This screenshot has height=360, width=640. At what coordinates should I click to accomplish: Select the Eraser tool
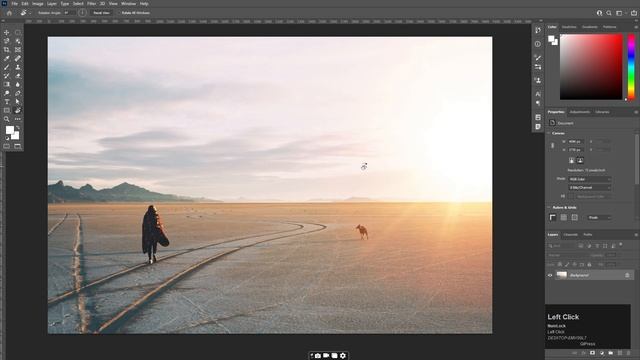[18, 76]
